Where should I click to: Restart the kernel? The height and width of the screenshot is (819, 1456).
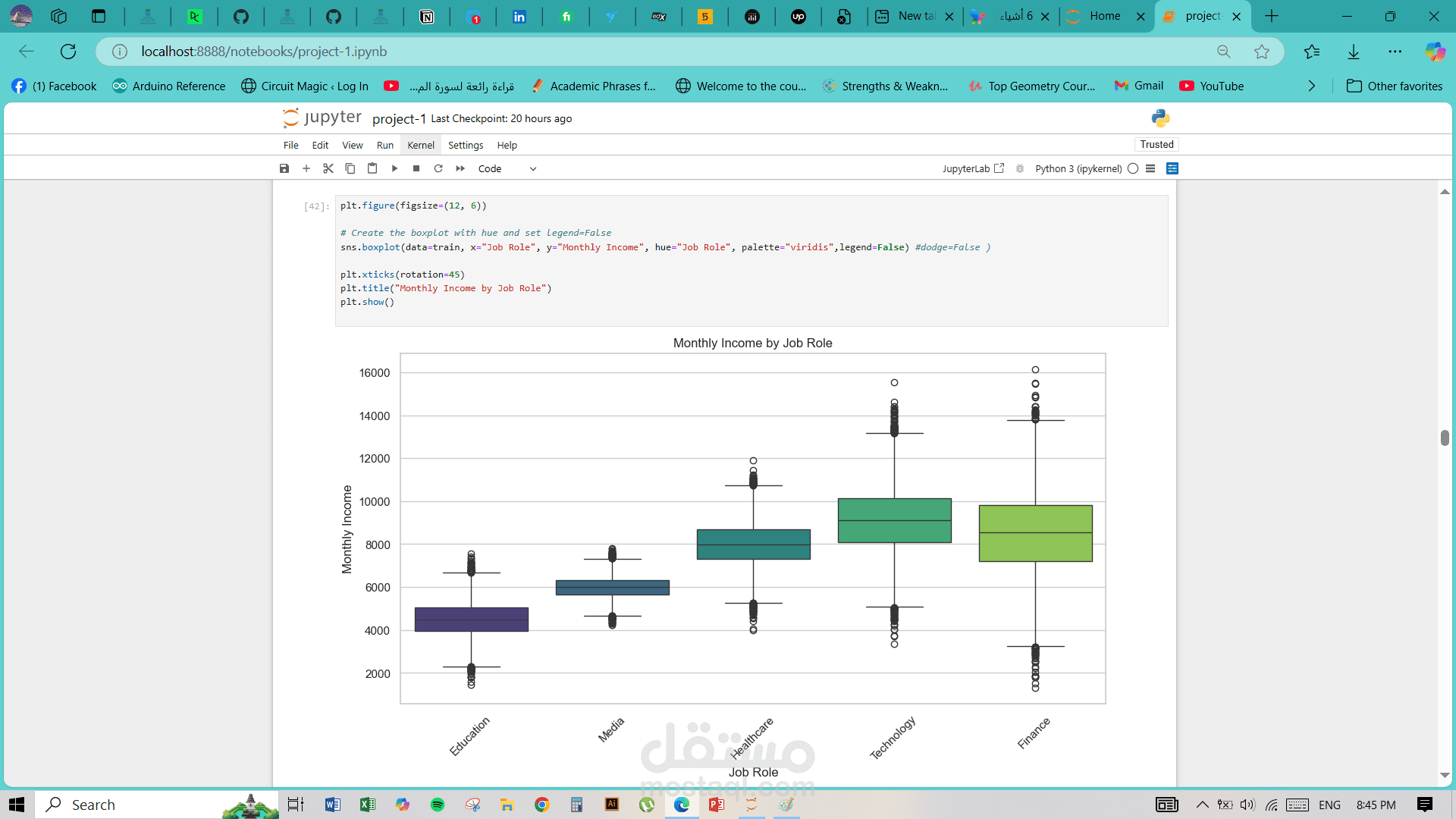pos(438,168)
